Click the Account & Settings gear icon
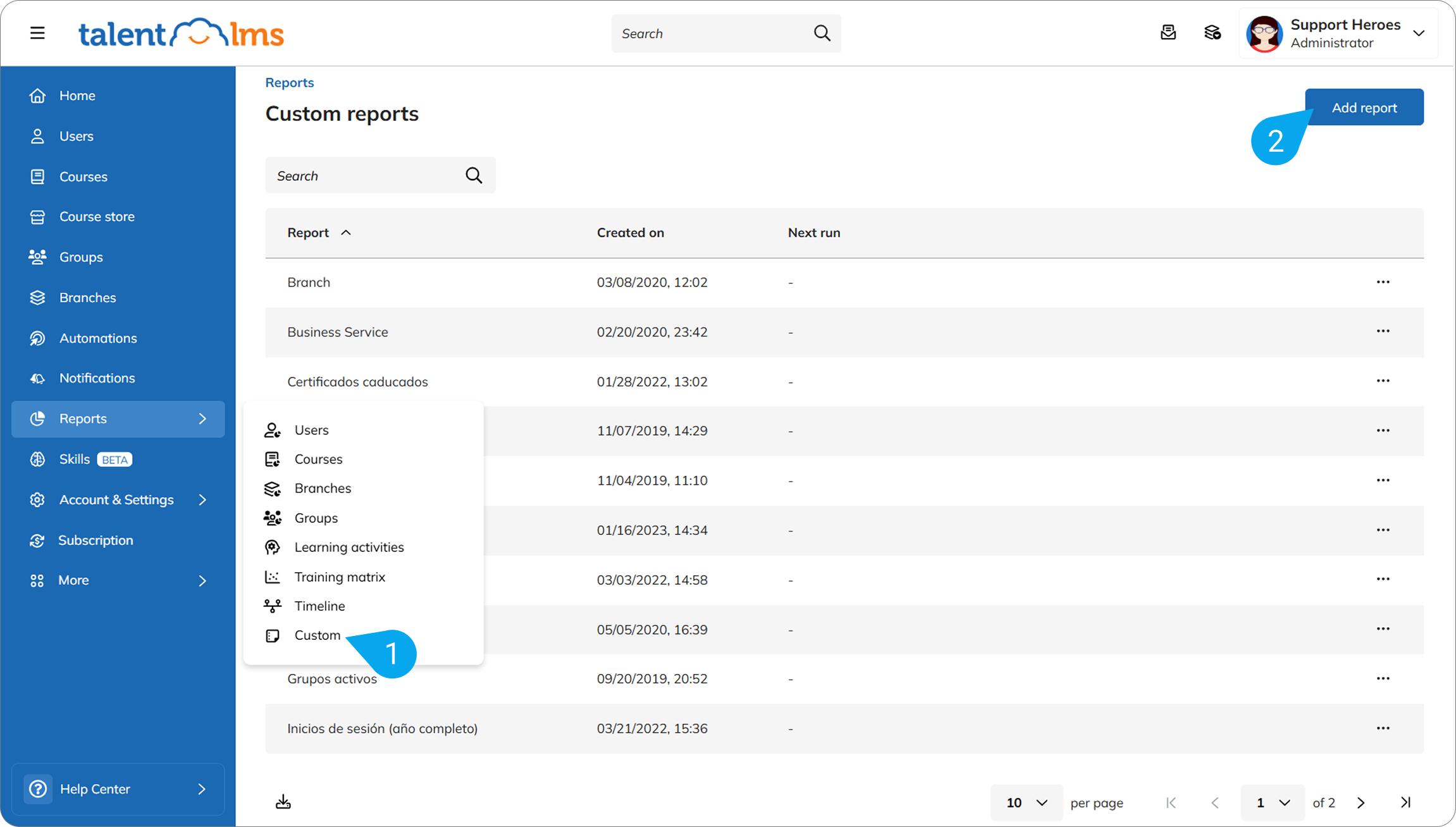This screenshot has width=1456, height=827. (37, 499)
